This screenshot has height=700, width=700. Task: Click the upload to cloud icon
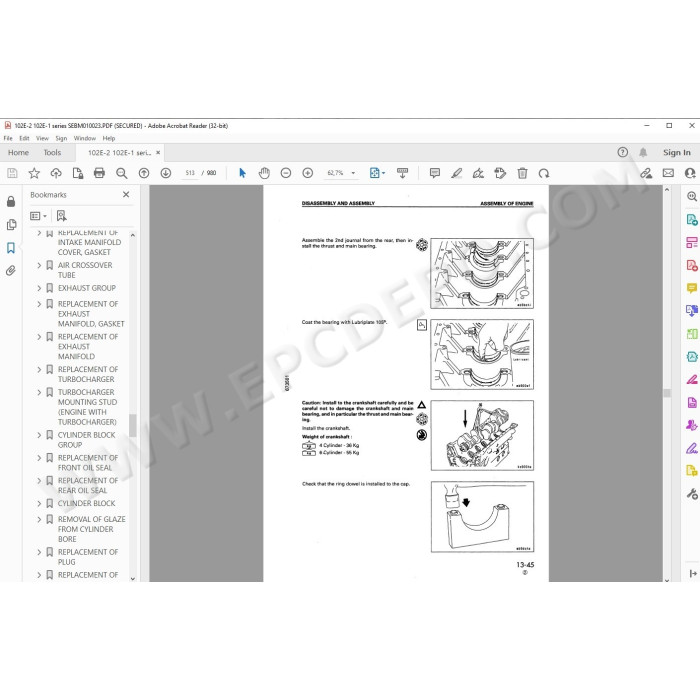pyautogui.click(x=56, y=173)
